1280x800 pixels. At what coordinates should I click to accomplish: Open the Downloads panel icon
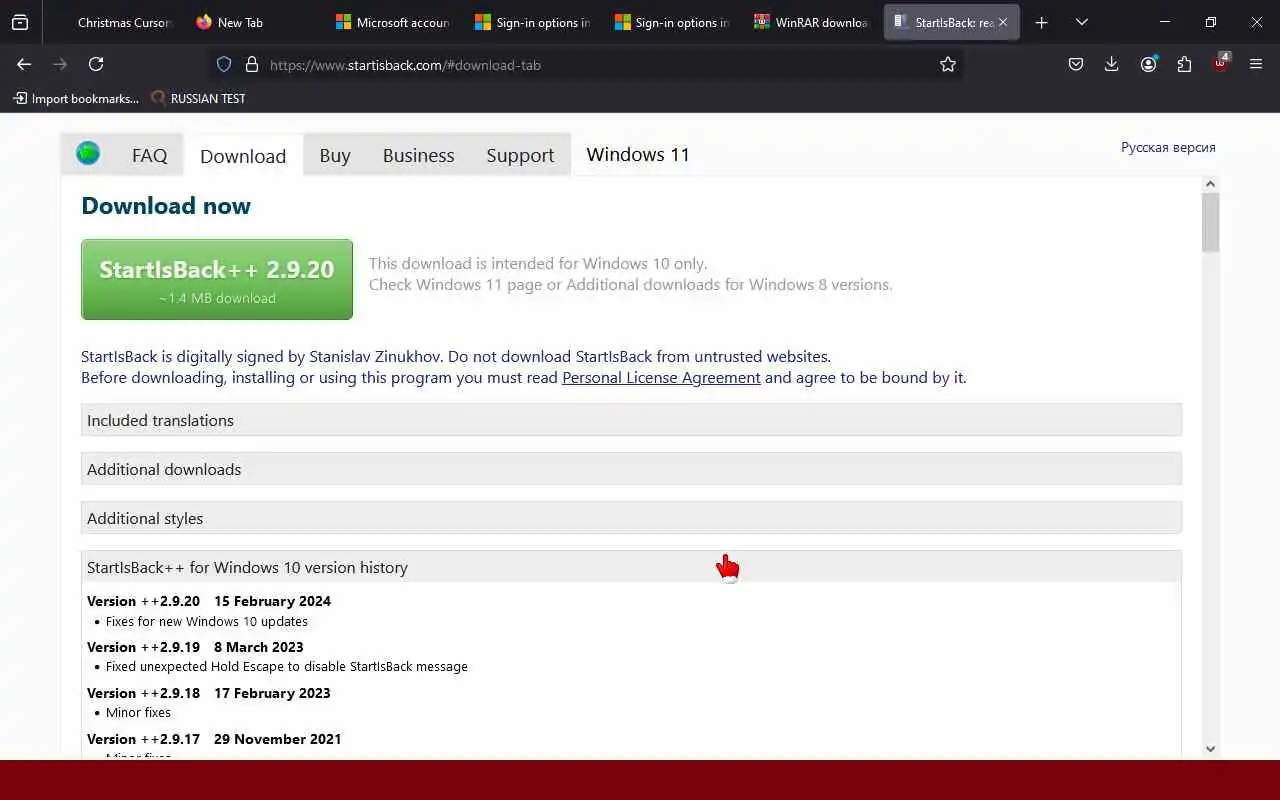coord(1112,64)
